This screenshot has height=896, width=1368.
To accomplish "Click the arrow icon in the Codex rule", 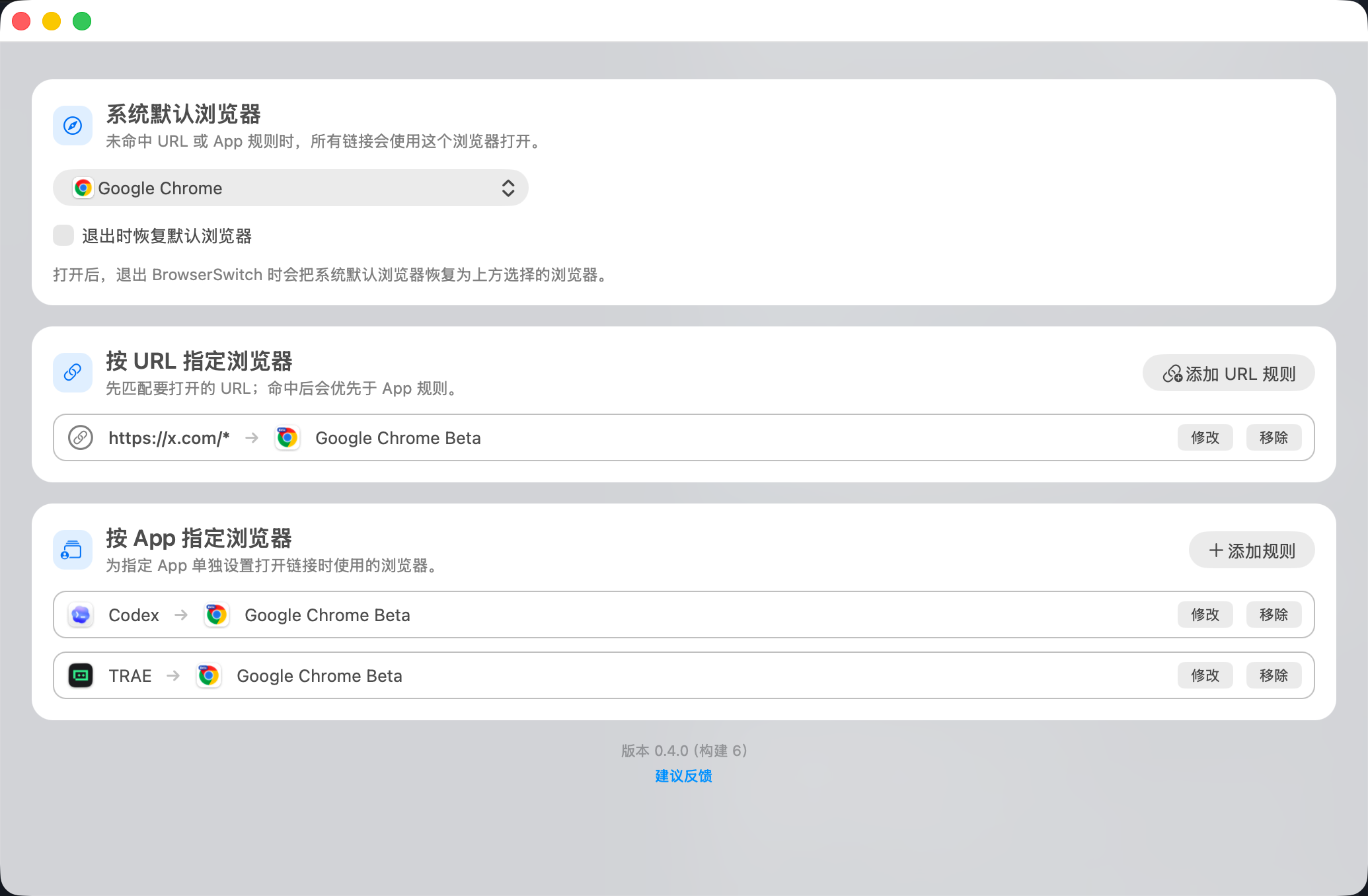I will pos(181,615).
